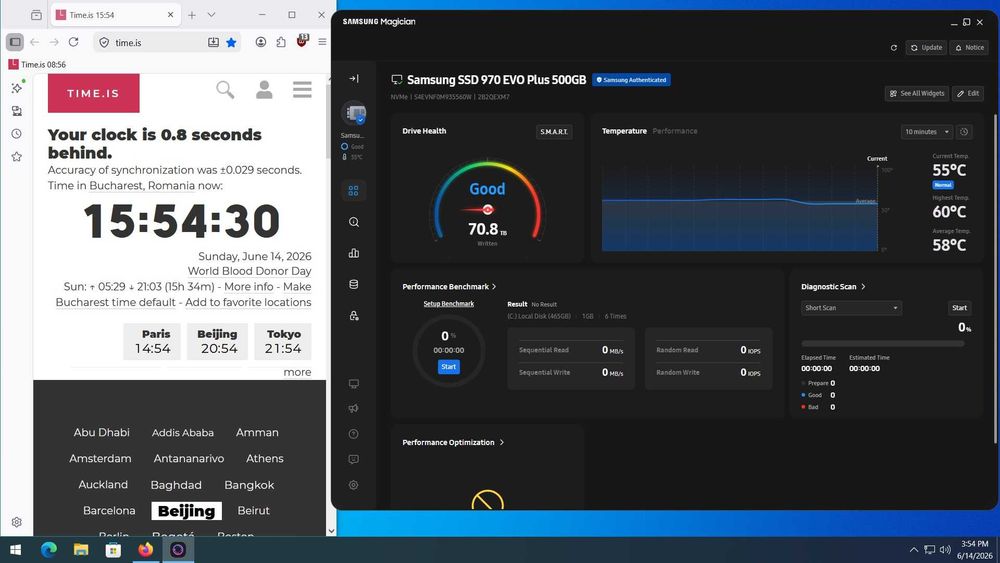Viewport: 1000px width, 563px height.
Task: Start the performance benchmark
Action: 448,367
